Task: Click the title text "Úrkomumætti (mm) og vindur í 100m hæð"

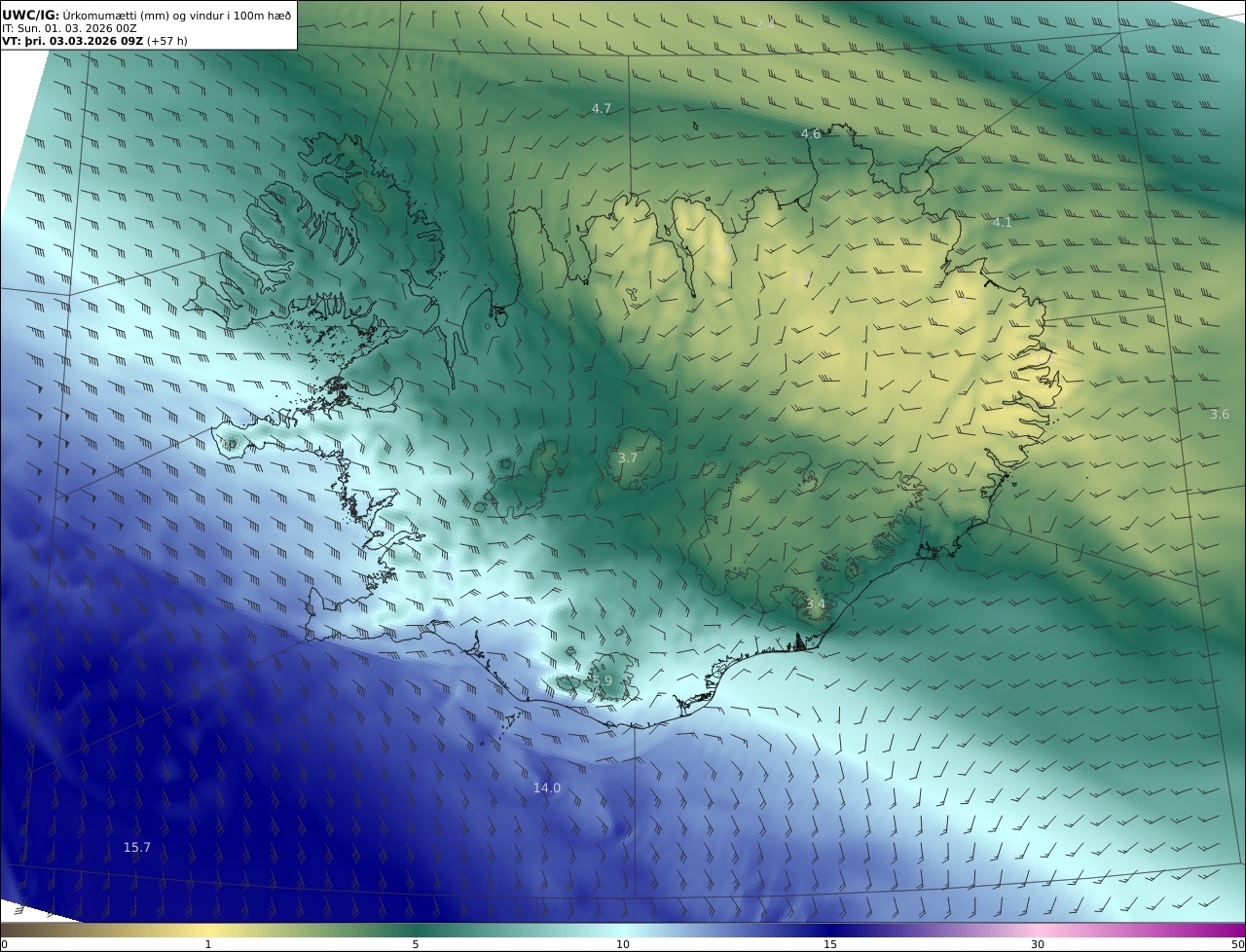Action: pyautogui.click(x=177, y=15)
